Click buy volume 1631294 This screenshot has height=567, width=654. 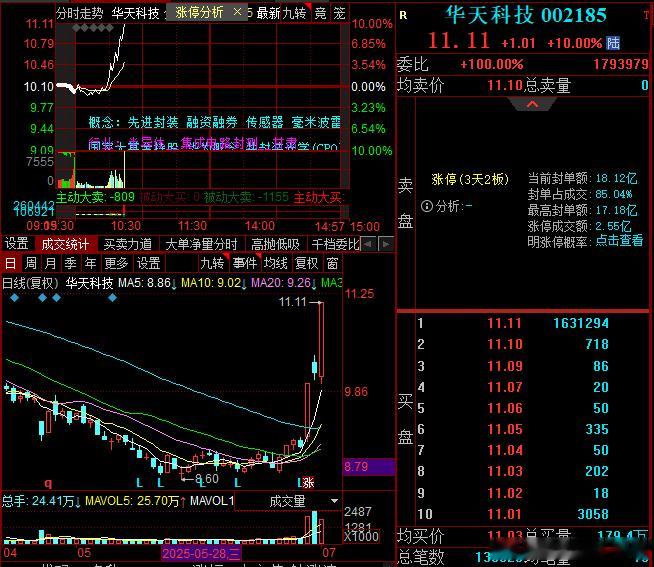tap(581, 323)
